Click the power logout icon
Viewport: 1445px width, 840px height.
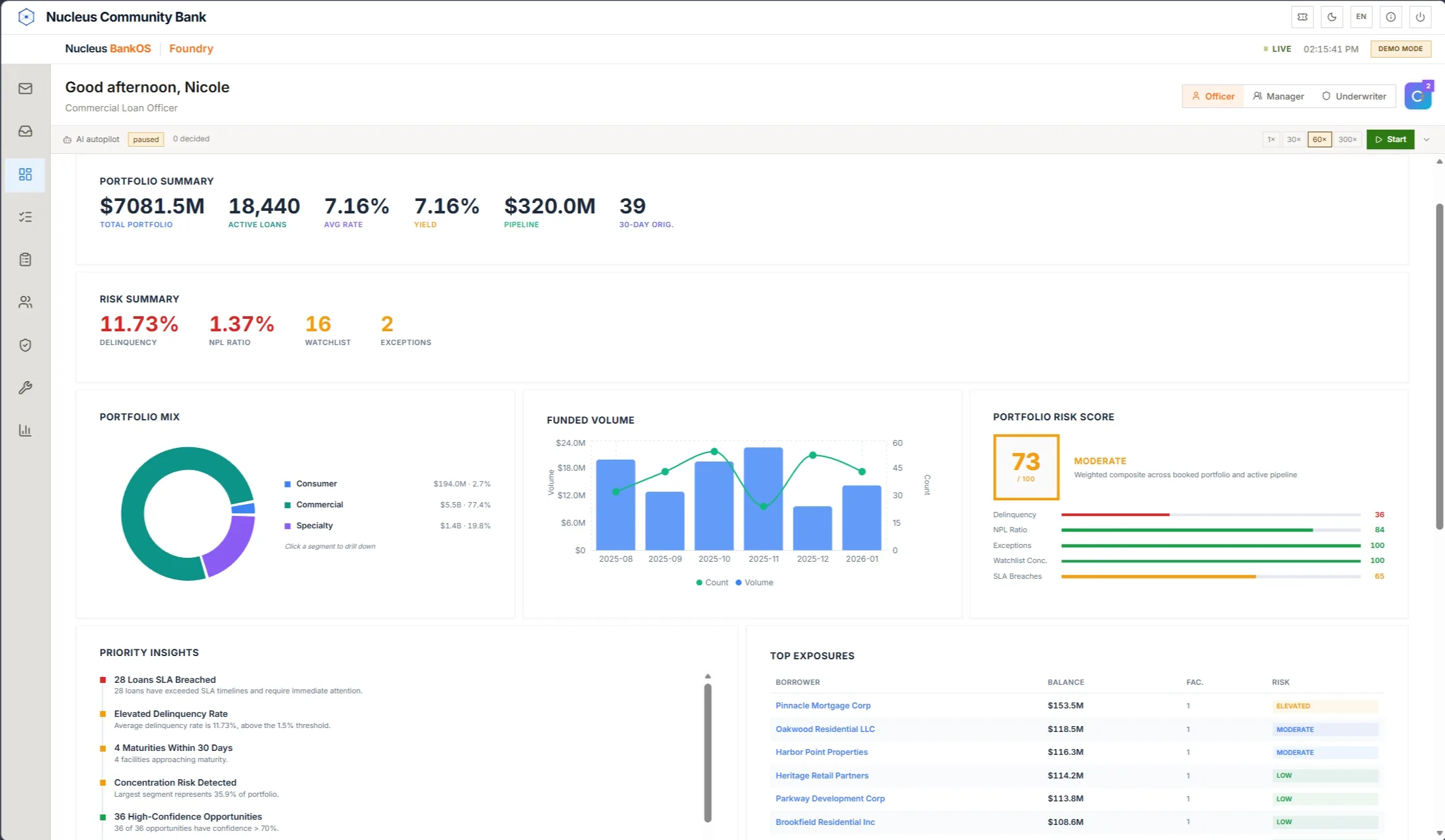[1420, 17]
